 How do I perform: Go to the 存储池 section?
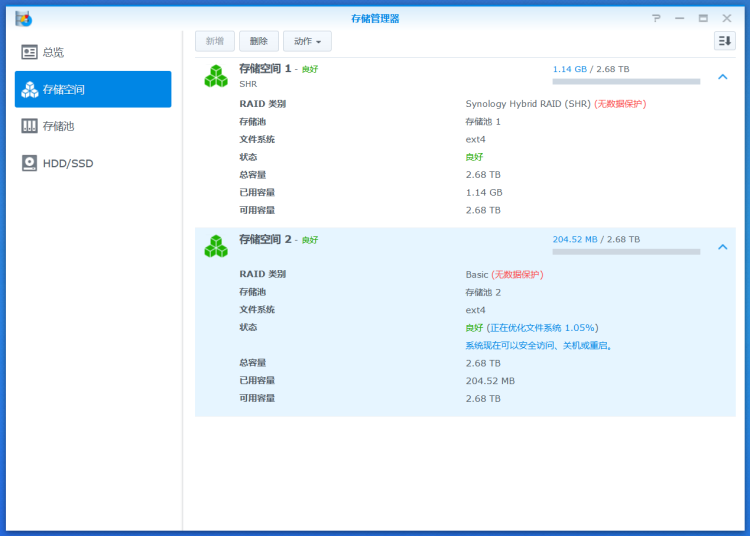[x=93, y=126]
